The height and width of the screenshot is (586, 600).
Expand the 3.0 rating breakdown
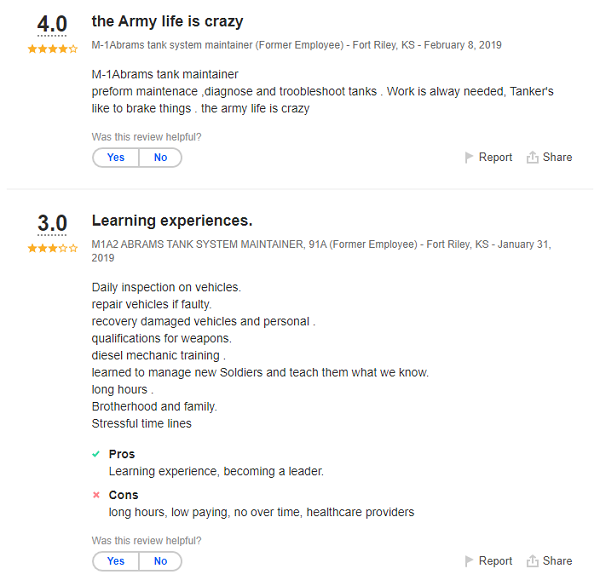click(52, 223)
